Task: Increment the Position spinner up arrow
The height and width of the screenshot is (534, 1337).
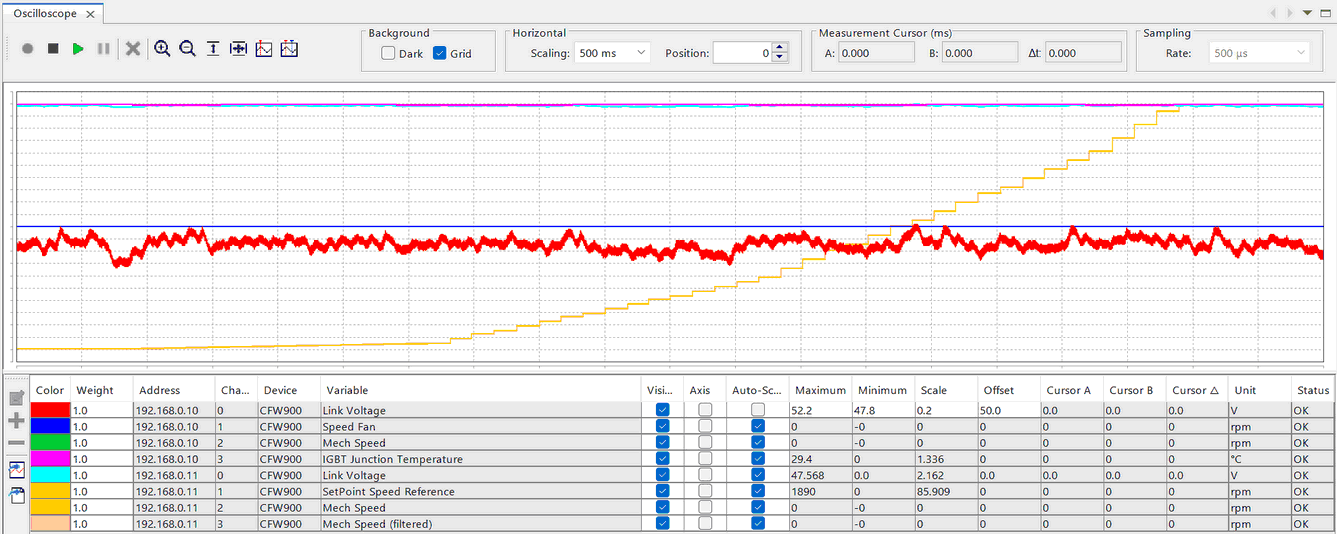Action: click(x=780, y=48)
